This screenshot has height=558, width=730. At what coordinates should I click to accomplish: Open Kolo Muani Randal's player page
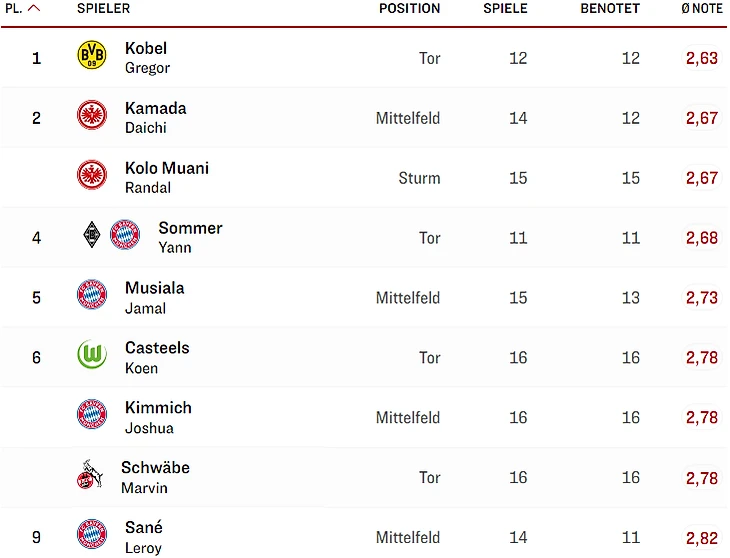coord(166,177)
